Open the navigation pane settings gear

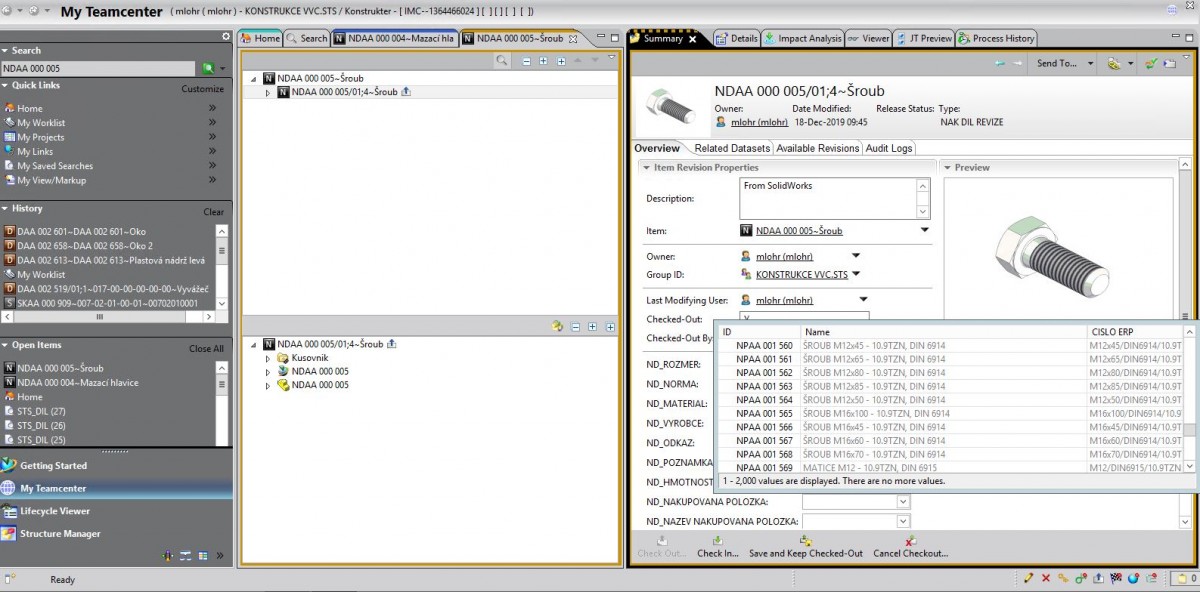[226, 37]
